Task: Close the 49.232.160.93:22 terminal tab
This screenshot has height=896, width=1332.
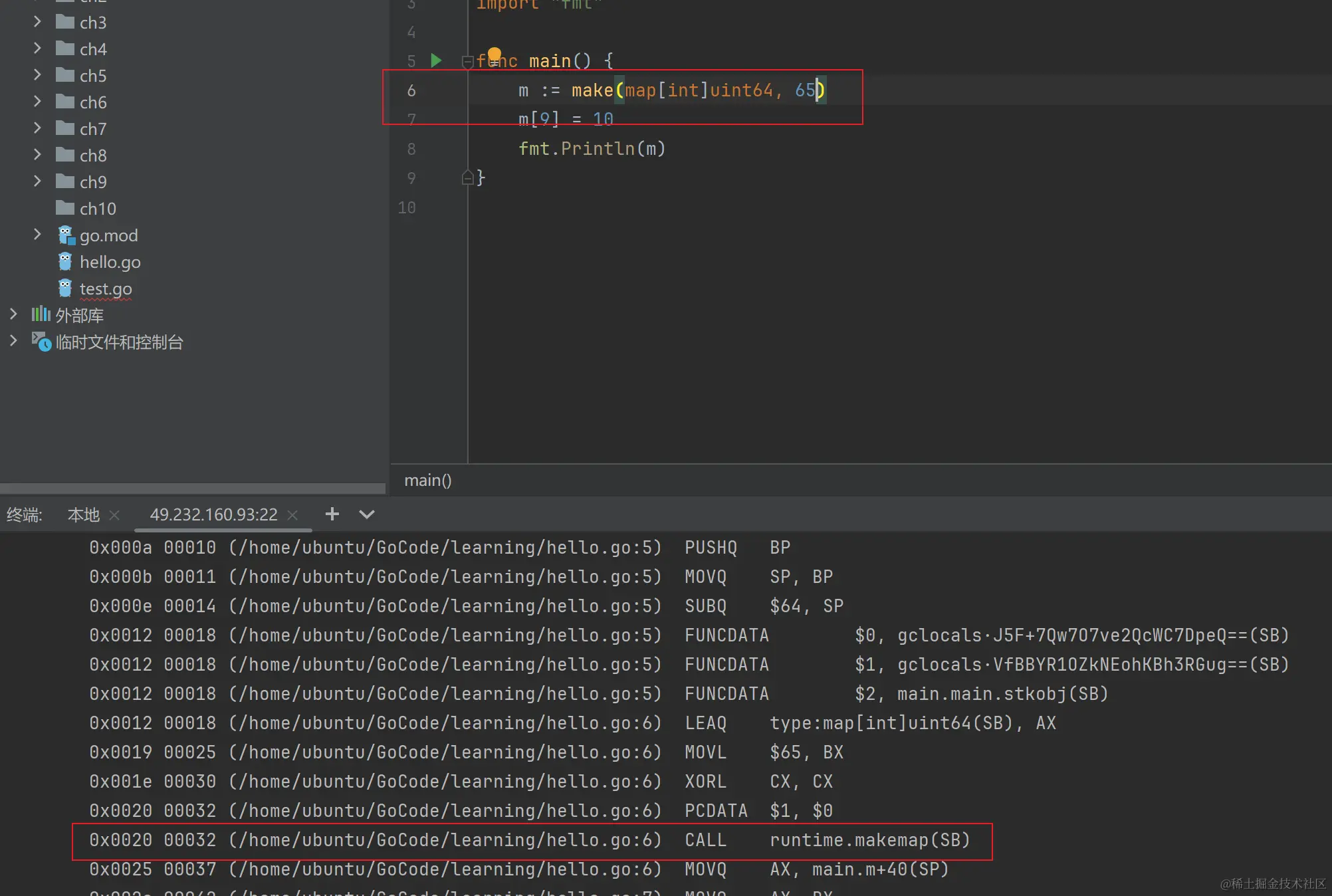Action: pos(292,515)
